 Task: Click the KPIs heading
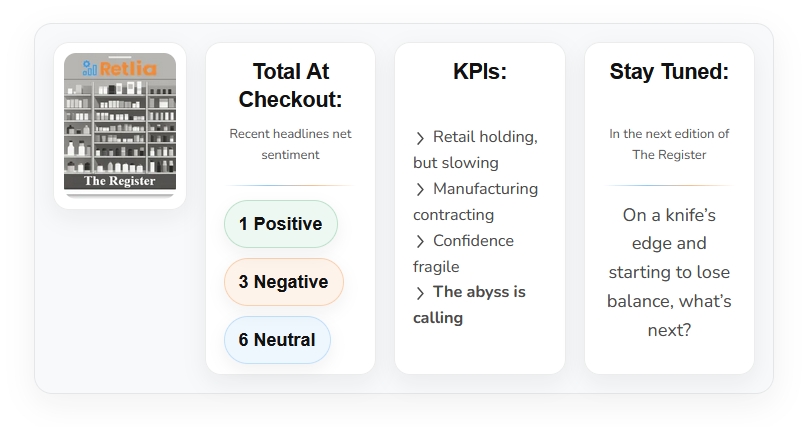480,72
